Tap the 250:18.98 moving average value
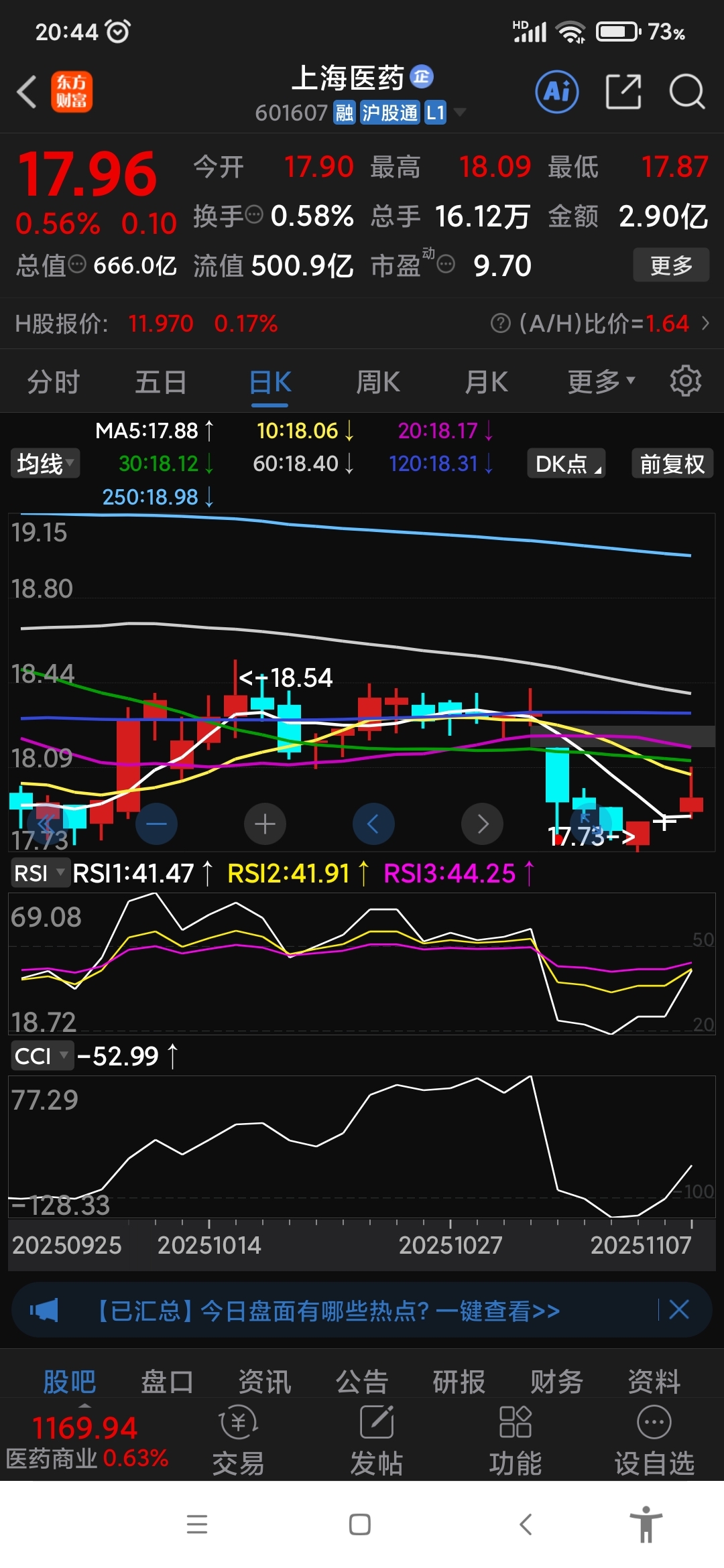Screen dimensions: 724x1568 click(x=158, y=497)
